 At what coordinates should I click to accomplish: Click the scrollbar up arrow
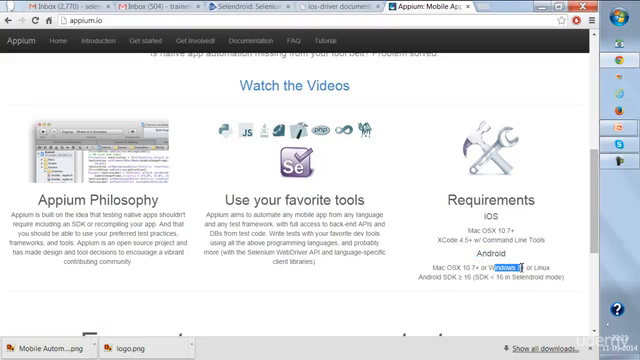click(x=594, y=34)
